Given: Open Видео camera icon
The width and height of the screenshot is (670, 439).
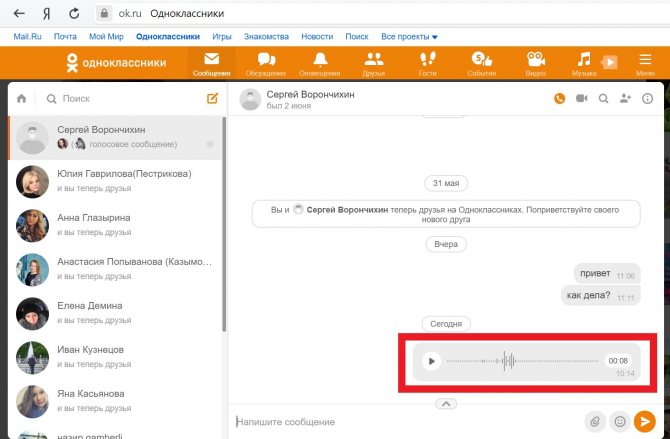Looking at the screenshot, I should coord(535,63).
